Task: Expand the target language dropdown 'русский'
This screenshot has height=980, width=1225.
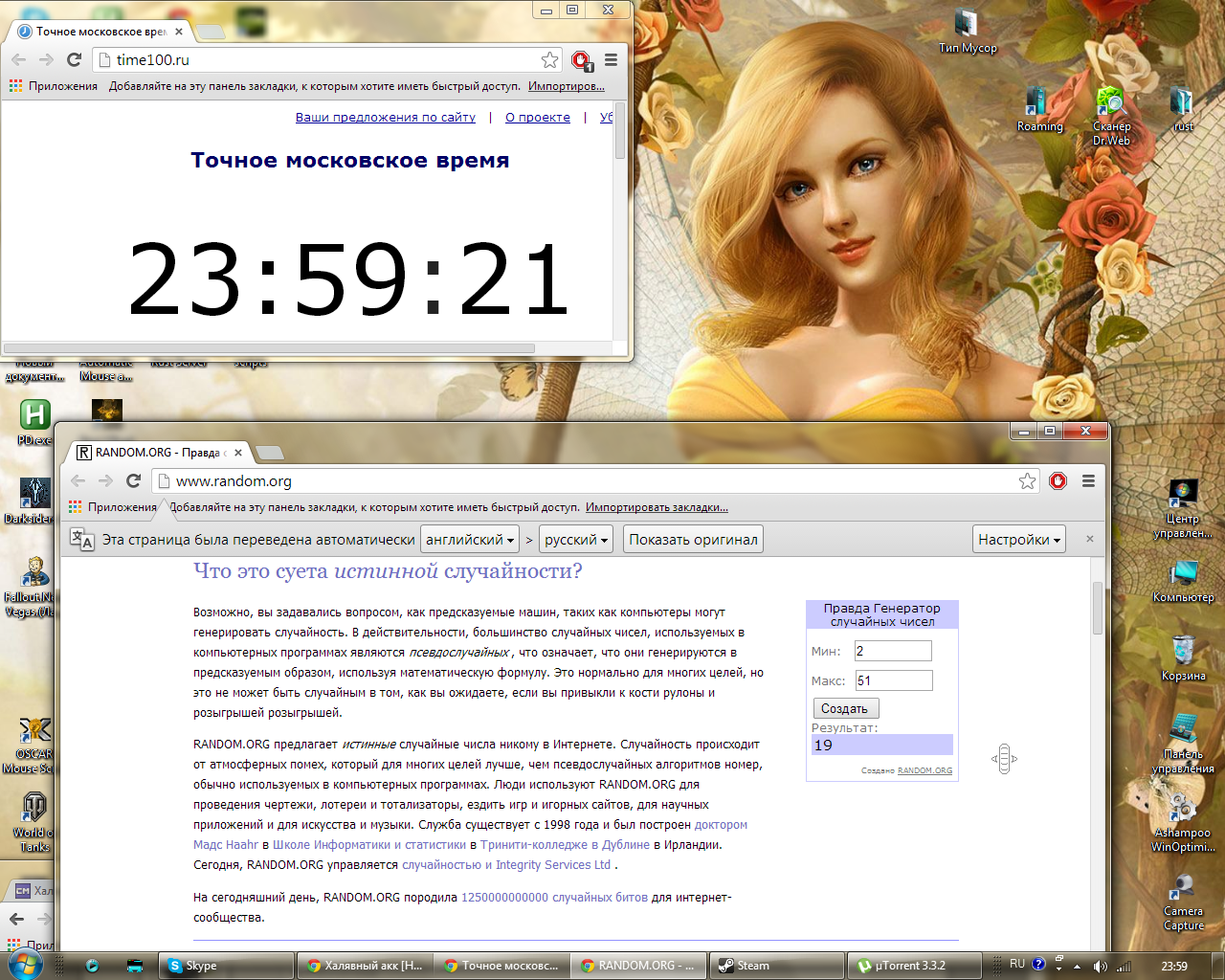Action: point(576,540)
